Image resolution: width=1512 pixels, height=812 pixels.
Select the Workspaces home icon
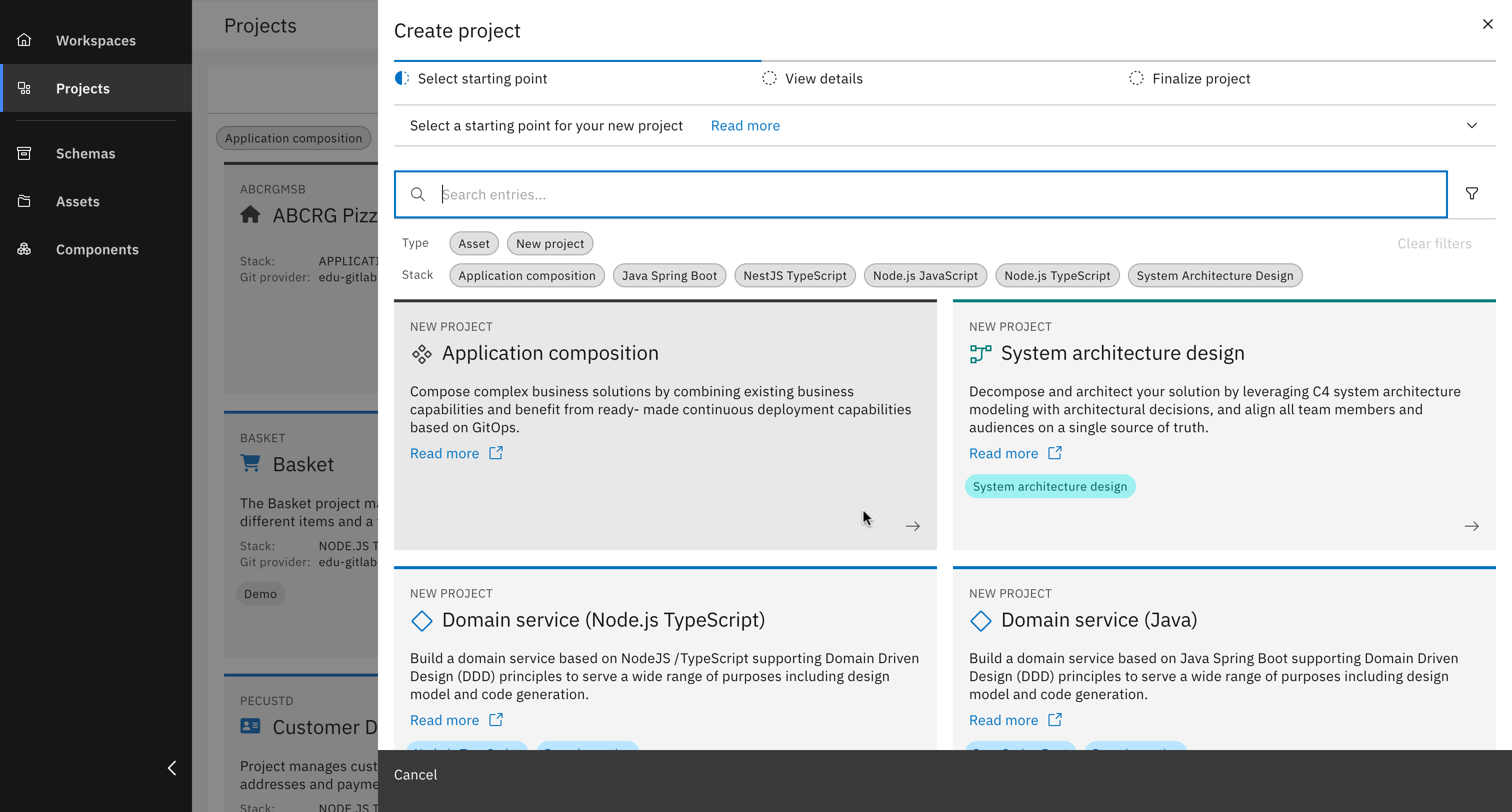click(24, 39)
